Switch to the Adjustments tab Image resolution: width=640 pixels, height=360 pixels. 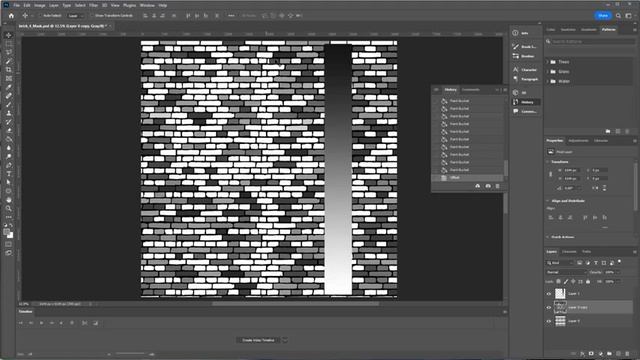point(578,141)
